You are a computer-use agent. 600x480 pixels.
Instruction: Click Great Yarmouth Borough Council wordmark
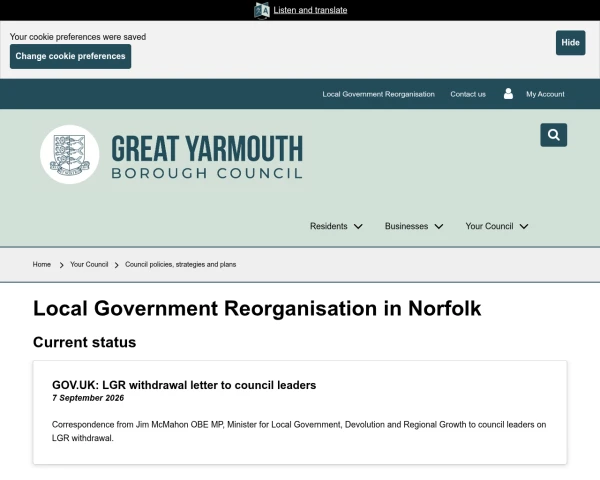tap(207, 157)
